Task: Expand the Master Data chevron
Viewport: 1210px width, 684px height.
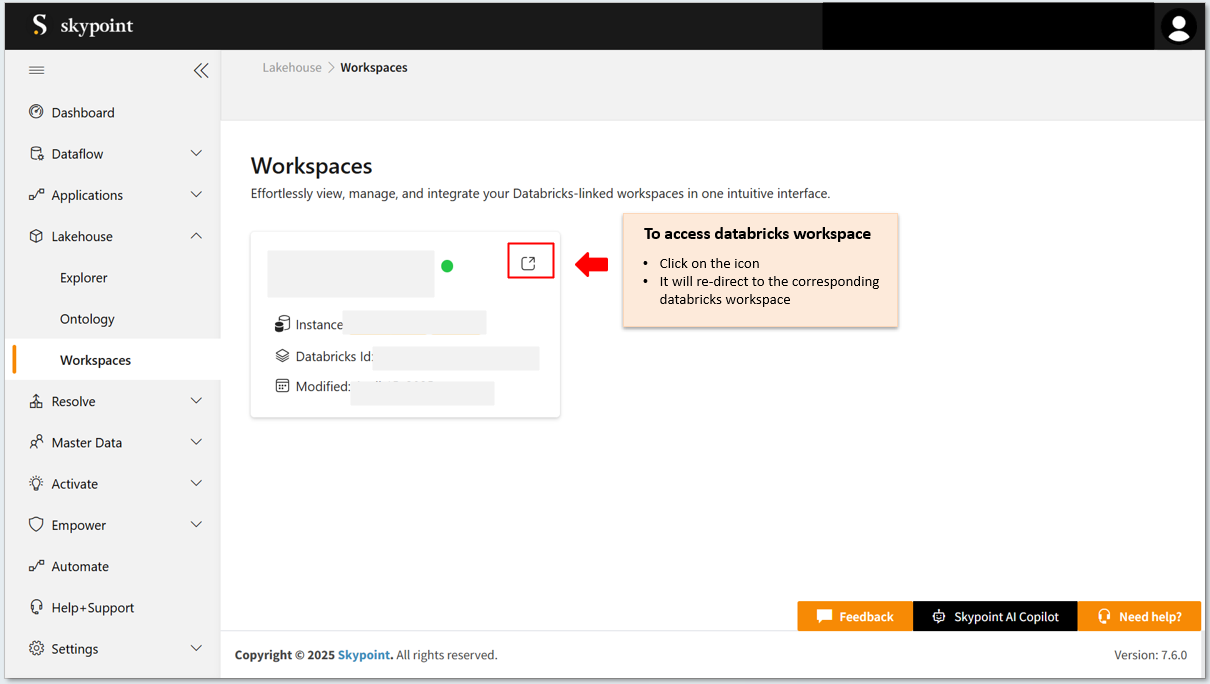Action: coord(196,442)
